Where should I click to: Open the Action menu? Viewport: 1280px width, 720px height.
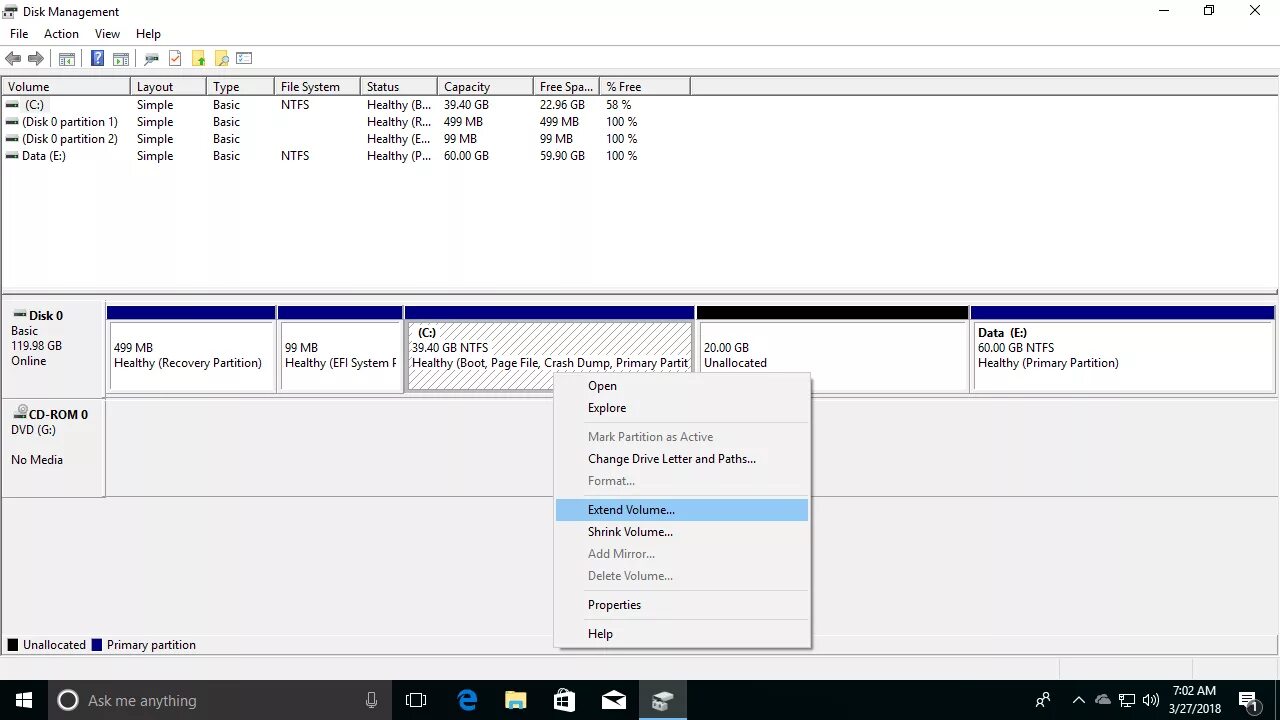pos(61,34)
